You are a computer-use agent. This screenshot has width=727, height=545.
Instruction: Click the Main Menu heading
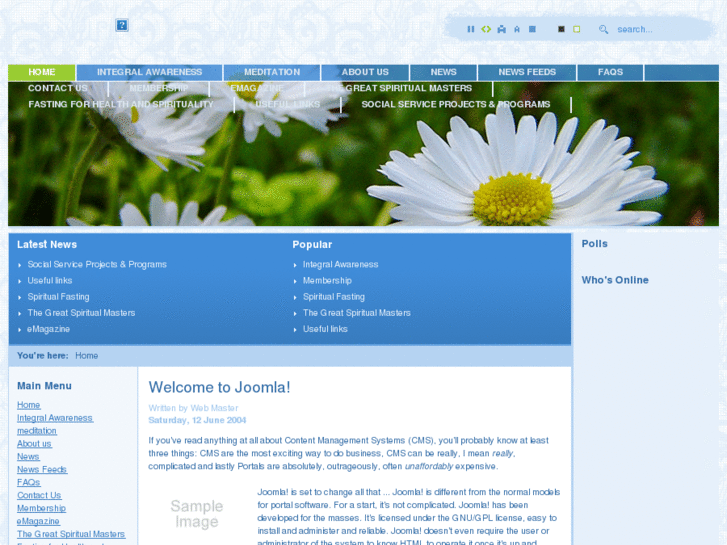[44, 386]
